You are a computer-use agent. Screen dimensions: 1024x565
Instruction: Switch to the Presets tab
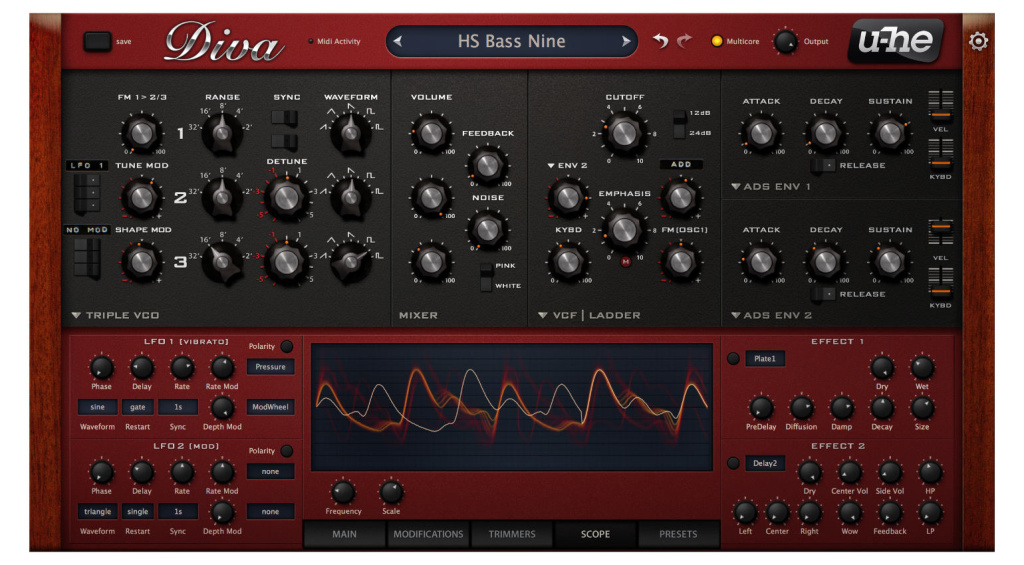(x=678, y=534)
